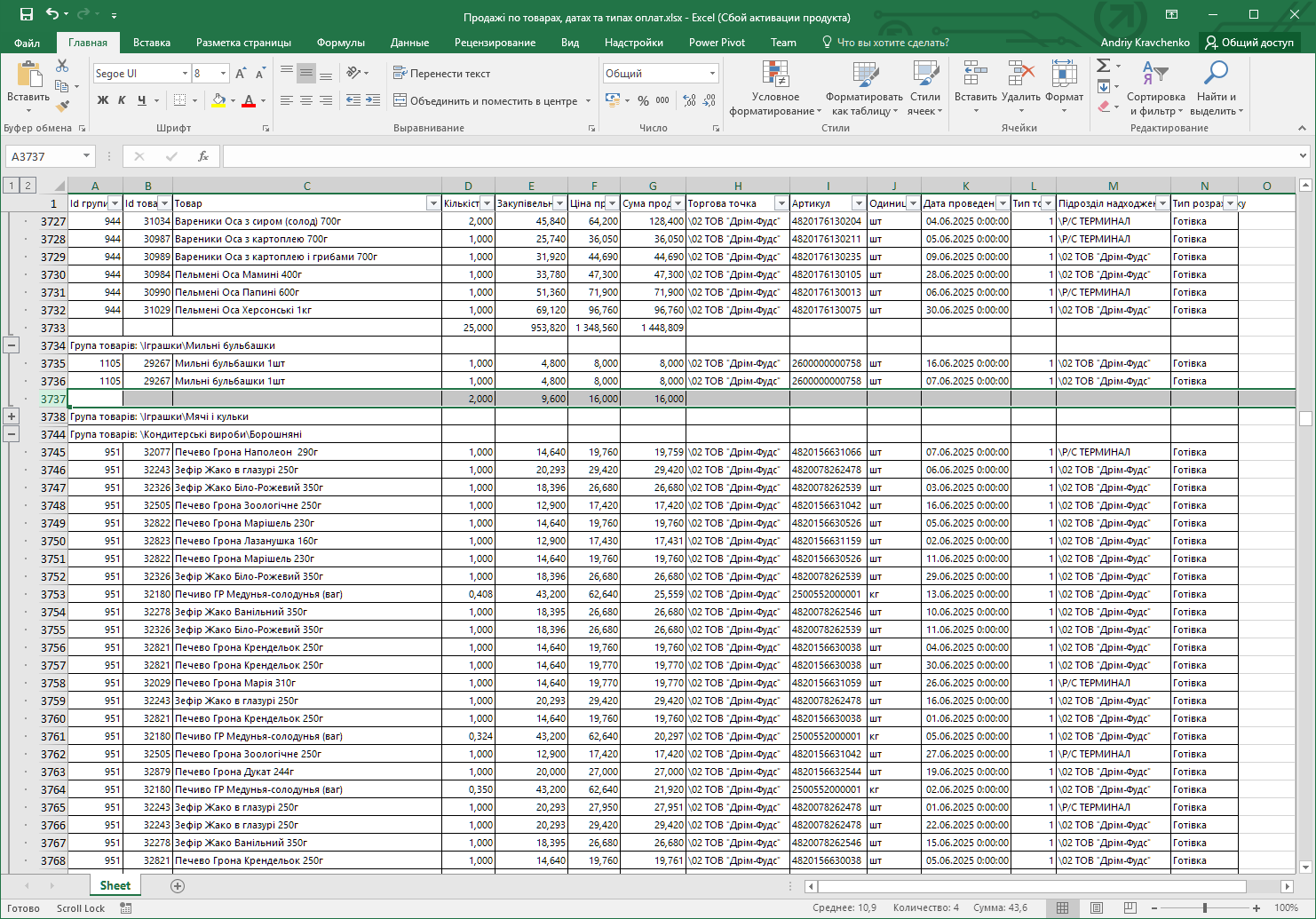Open the Name Box dropdown arrow
The image size is (1316, 919).
click(86, 156)
